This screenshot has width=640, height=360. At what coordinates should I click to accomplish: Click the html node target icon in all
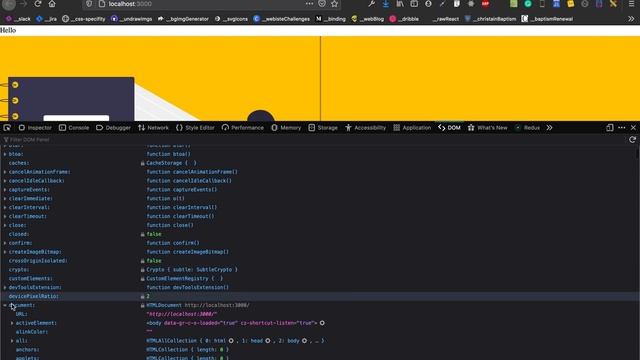pos(231,341)
